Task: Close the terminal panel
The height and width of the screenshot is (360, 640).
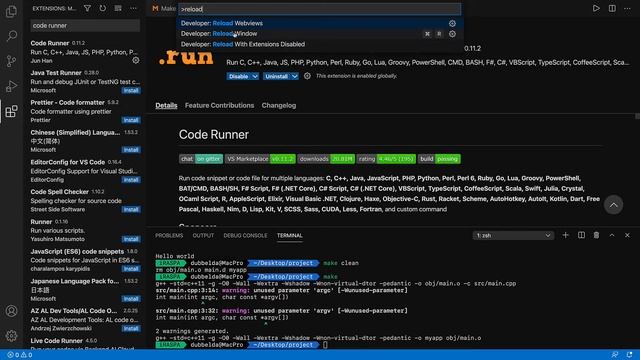Action: click(x=627, y=235)
